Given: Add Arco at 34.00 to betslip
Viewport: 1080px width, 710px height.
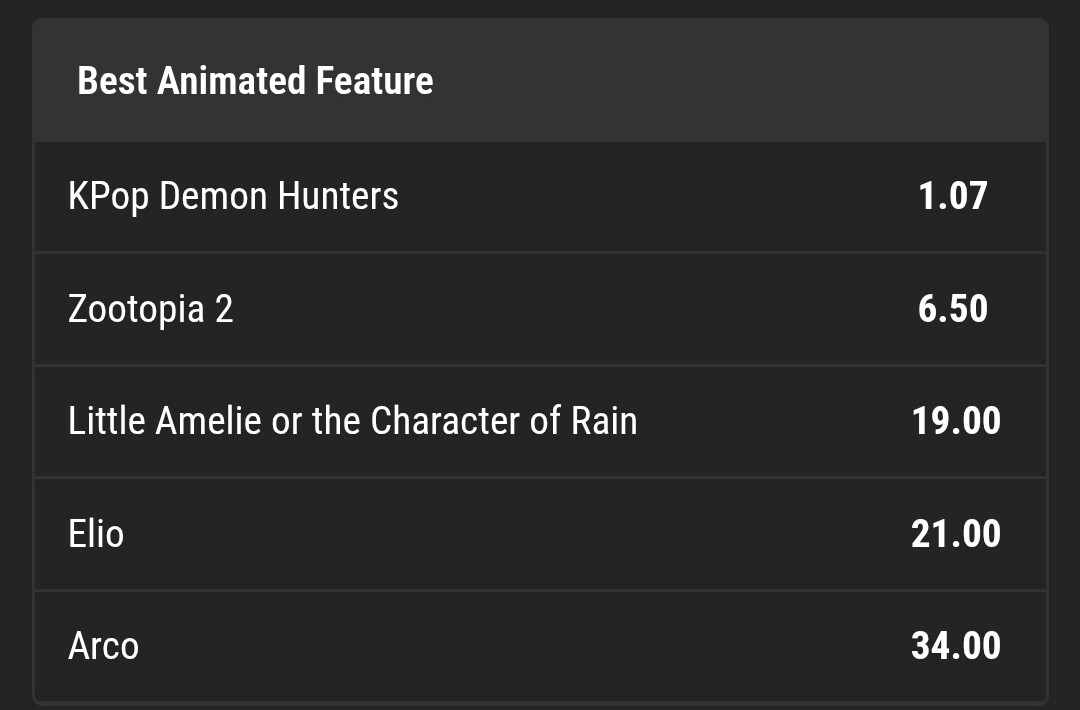Looking at the screenshot, I should pyautogui.click(x=955, y=646).
